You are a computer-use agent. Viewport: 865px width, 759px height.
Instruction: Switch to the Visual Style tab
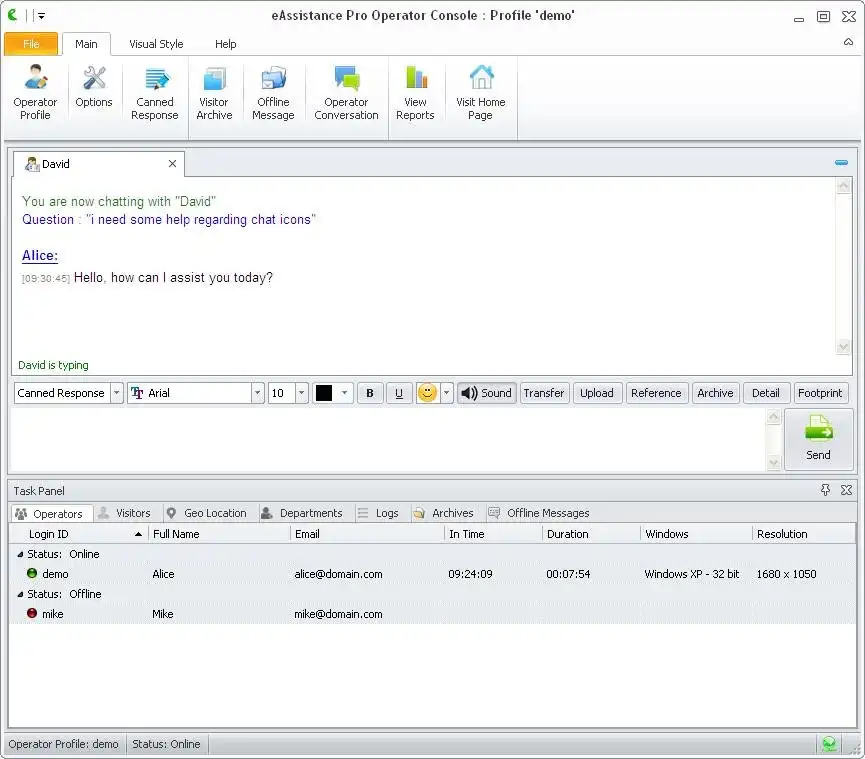coord(156,44)
